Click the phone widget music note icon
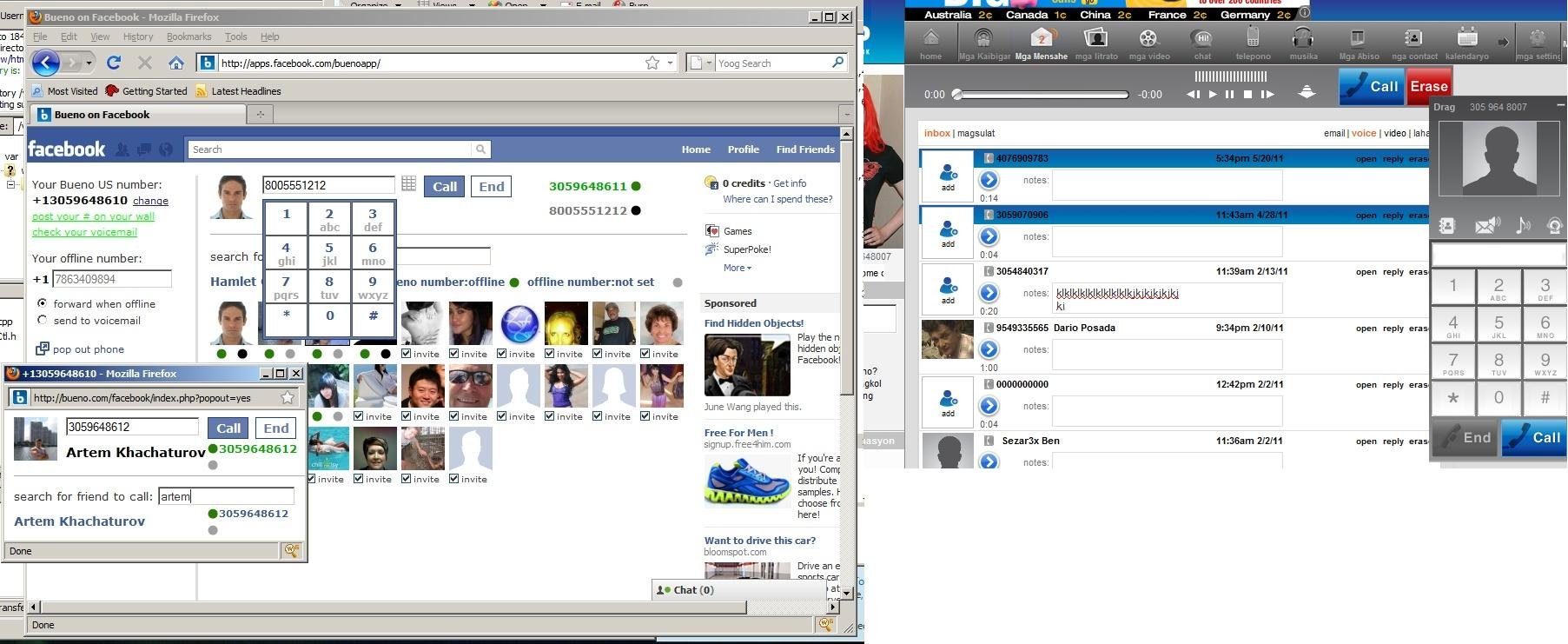 [x=1523, y=226]
